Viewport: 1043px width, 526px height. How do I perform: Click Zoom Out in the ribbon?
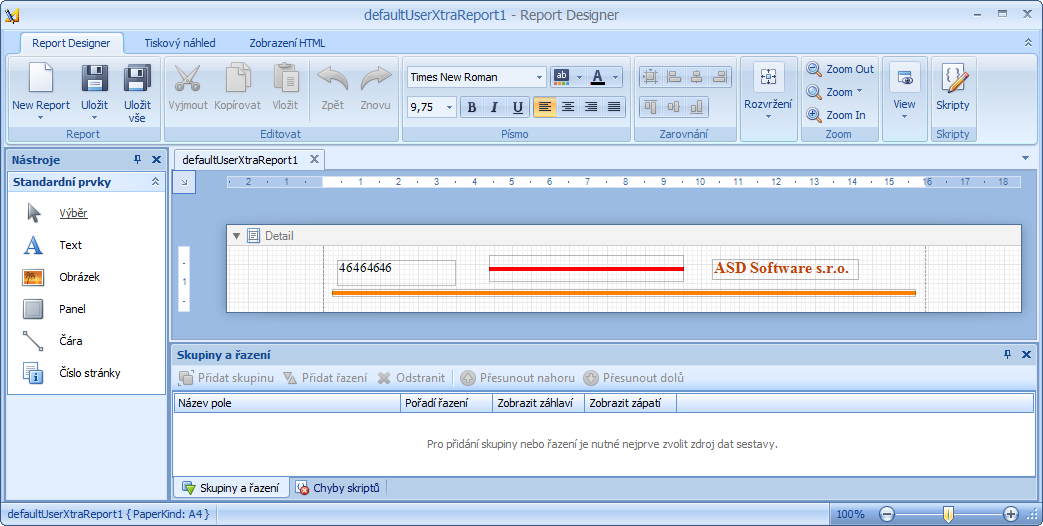pyautogui.click(x=839, y=69)
